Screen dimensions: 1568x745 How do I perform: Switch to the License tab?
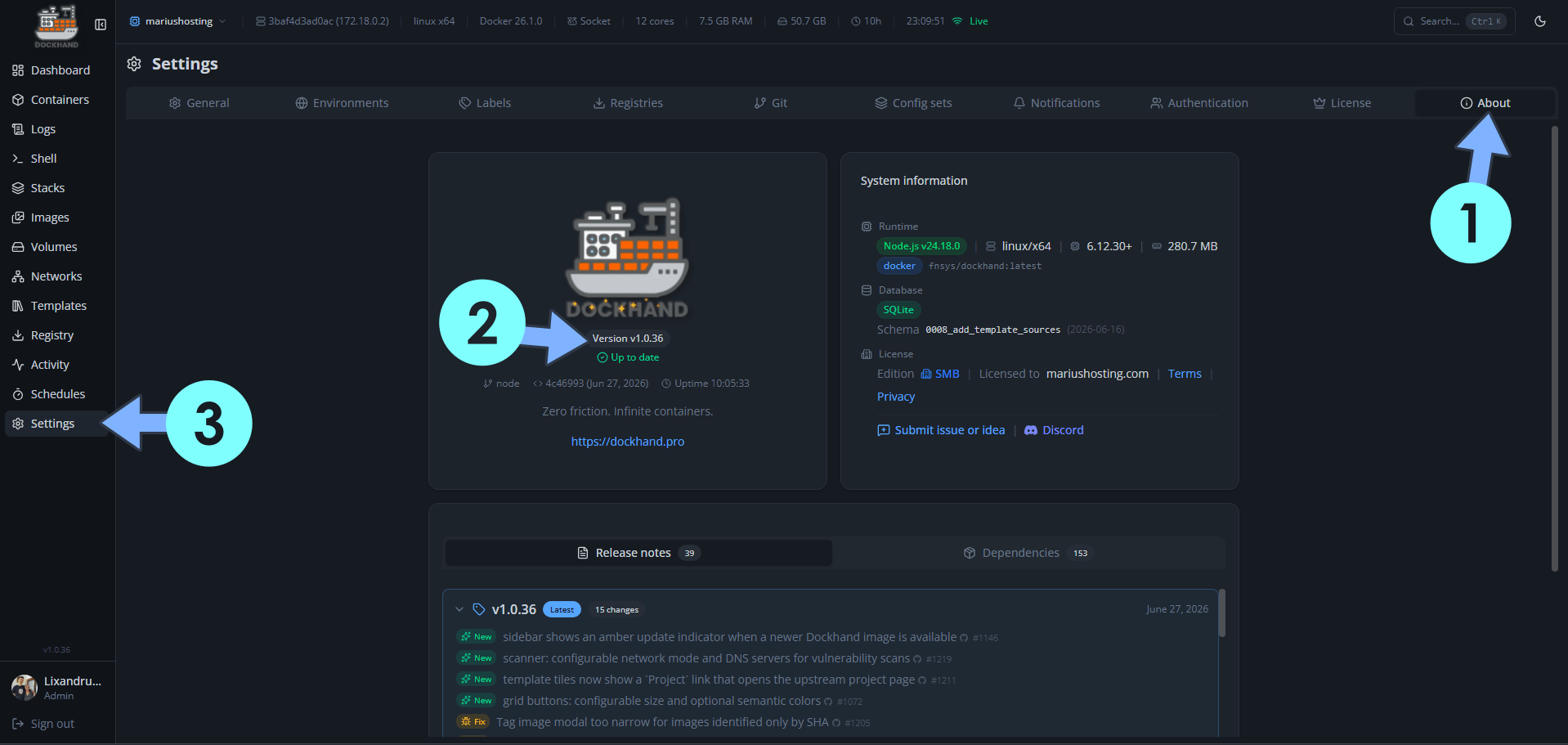(1342, 103)
